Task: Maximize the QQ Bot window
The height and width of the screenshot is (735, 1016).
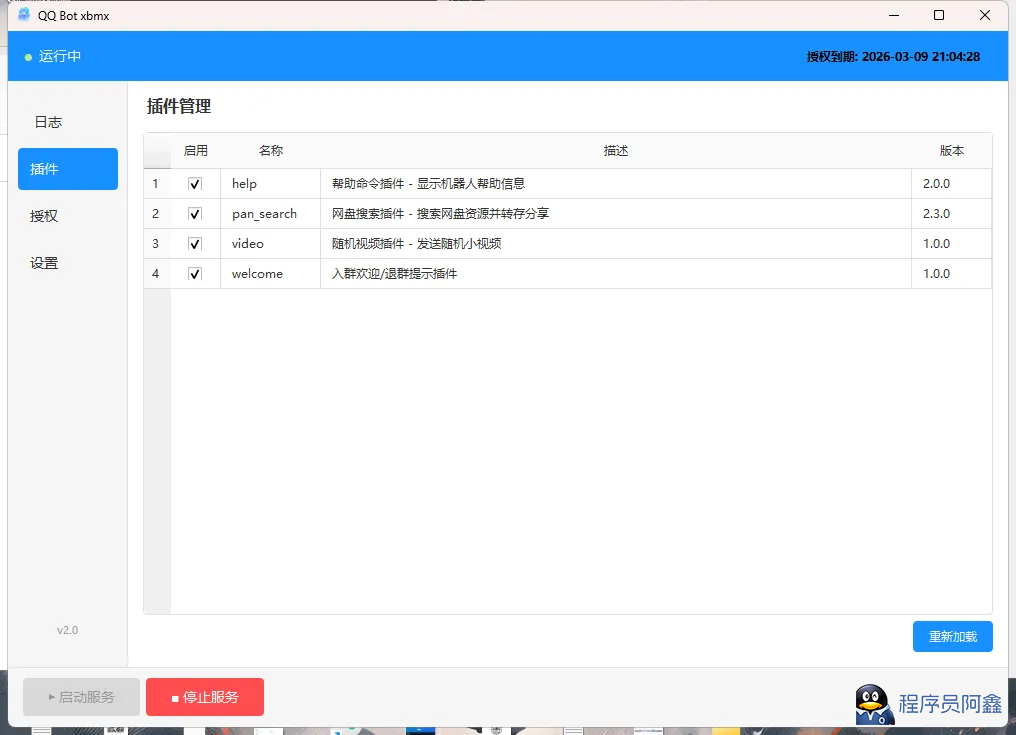Action: [x=938, y=15]
